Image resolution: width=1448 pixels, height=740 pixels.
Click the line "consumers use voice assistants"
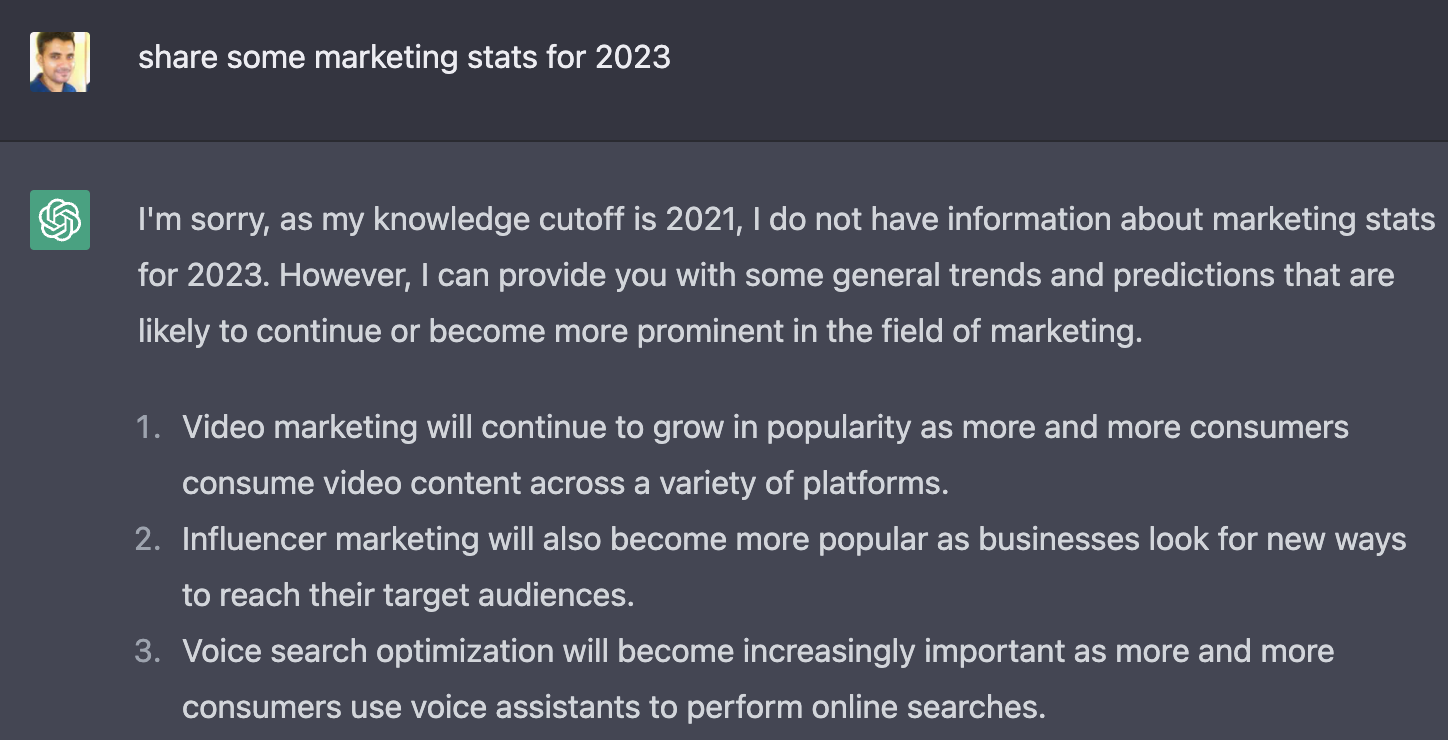tap(613, 707)
